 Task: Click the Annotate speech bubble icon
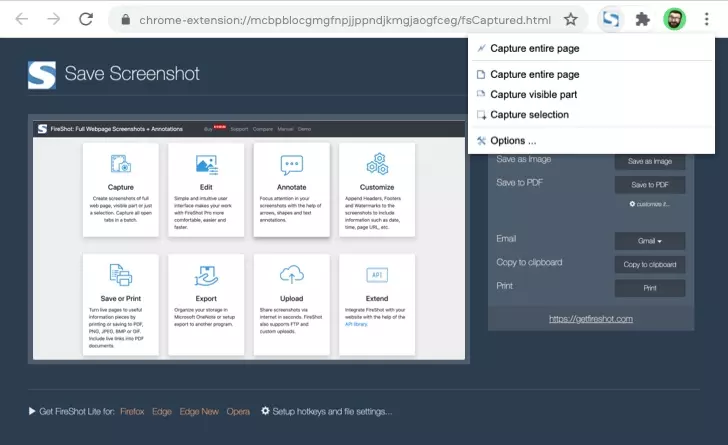(292, 165)
